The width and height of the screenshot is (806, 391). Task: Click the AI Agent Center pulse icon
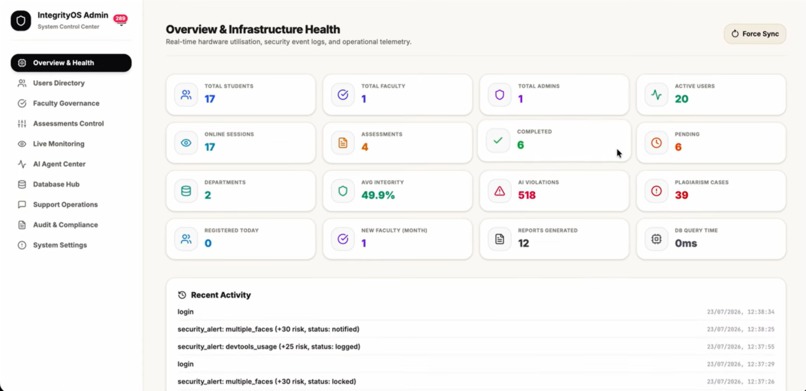pos(22,164)
